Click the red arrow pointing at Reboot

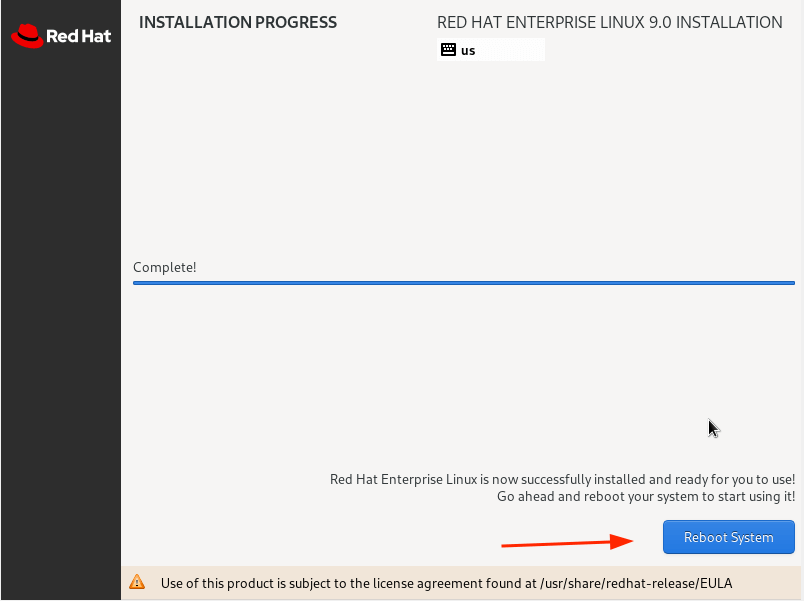point(566,543)
